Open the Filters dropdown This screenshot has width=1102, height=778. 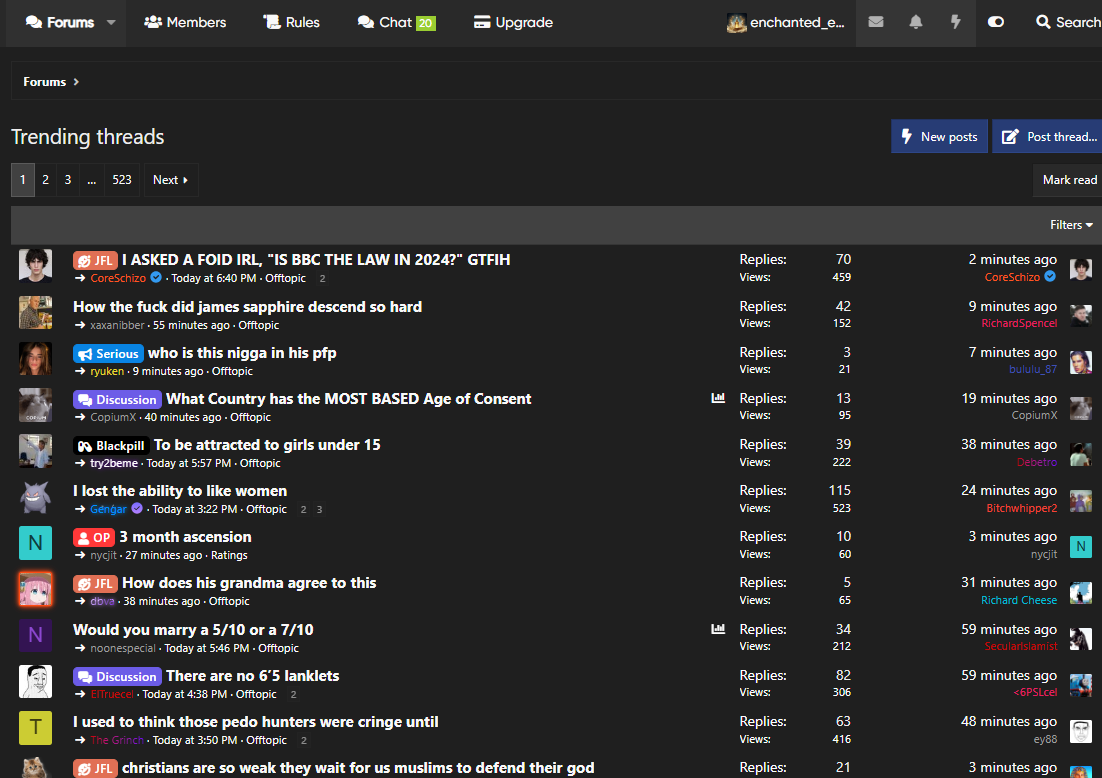tap(1071, 225)
